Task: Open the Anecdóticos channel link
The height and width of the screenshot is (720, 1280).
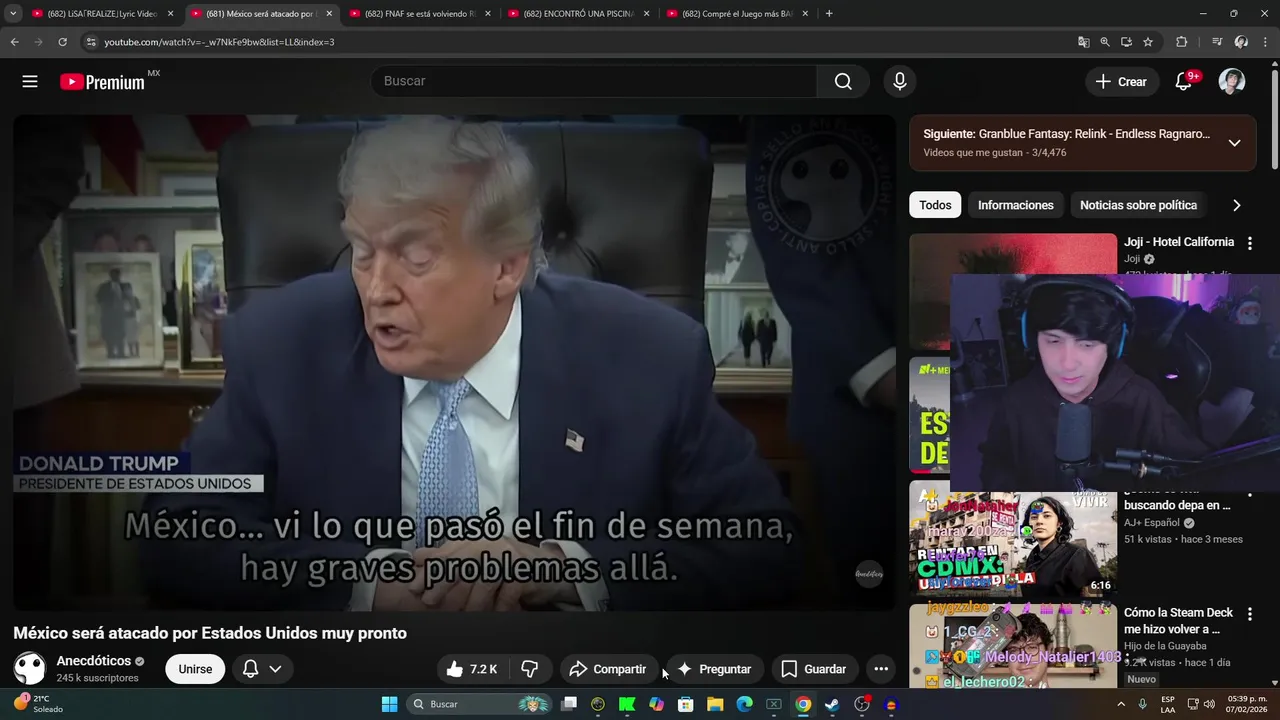Action: point(94,661)
